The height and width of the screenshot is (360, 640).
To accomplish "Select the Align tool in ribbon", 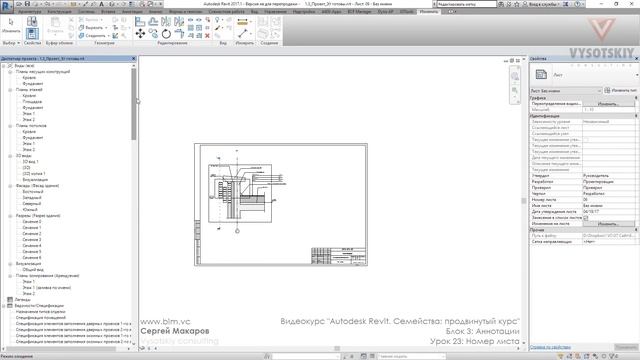I will pyautogui.click(x=140, y=21).
